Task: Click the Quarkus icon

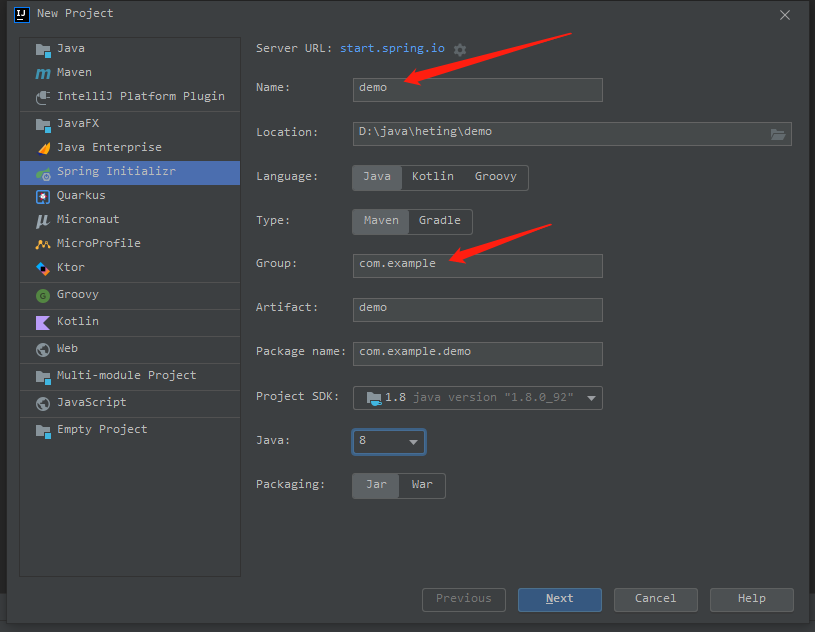Action: tap(43, 196)
